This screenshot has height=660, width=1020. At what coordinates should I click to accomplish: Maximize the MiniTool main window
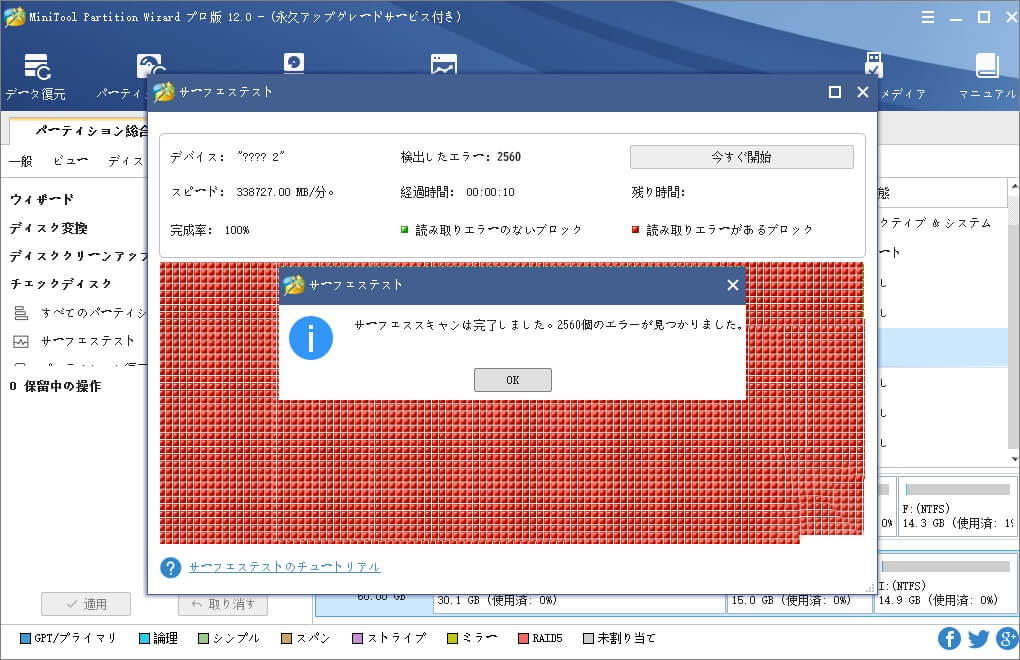pos(984,18)
